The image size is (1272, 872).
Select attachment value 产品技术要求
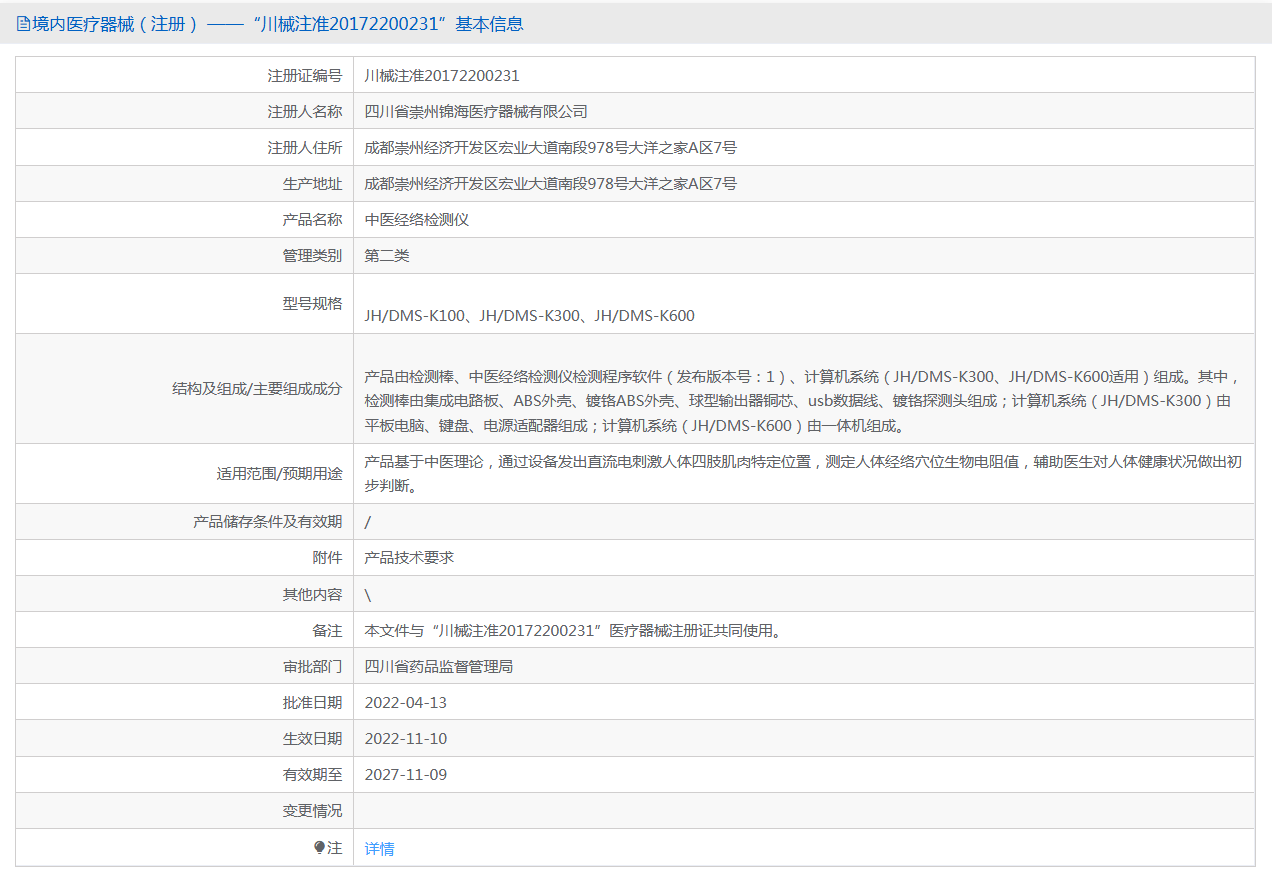(409, 557)
